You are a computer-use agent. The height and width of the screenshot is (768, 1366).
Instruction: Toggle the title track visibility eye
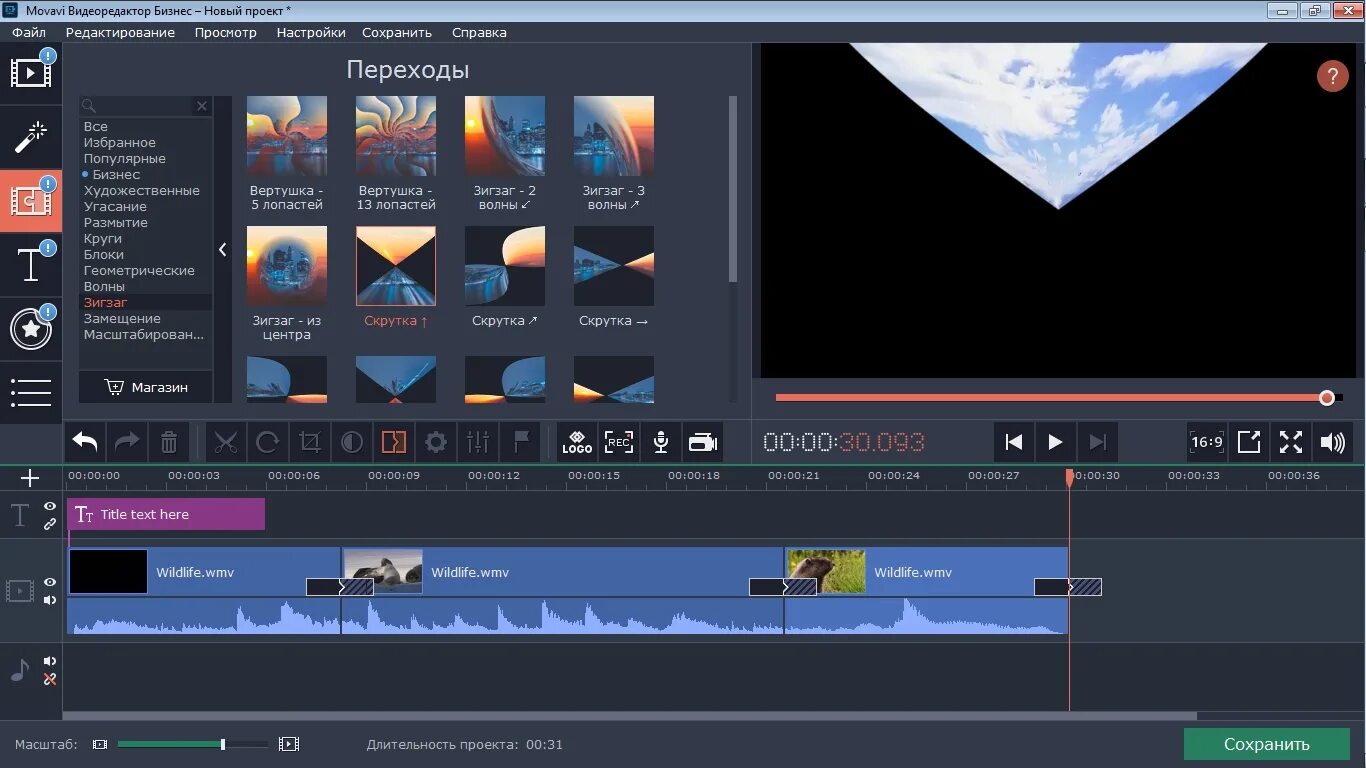click(x=50, y=506)
